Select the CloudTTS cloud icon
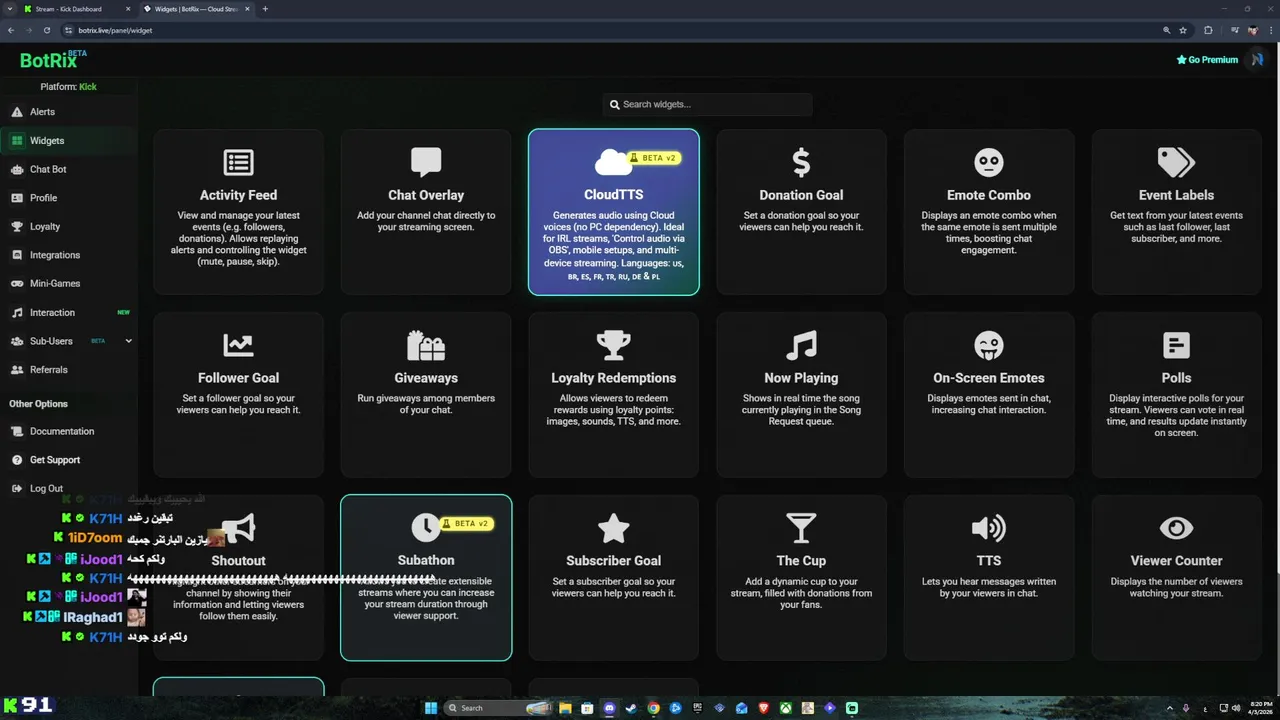This screenshot has width=1280, height=720. coord(612,162)
